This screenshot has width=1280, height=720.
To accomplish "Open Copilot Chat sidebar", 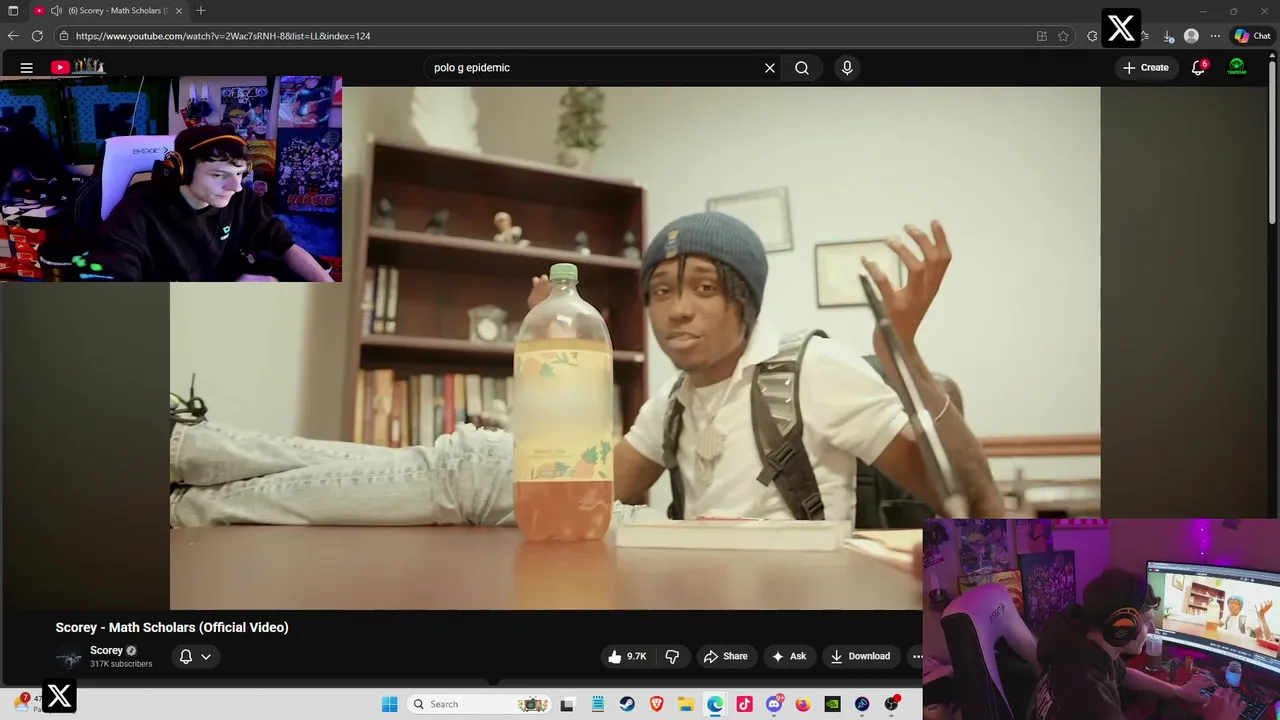I will [1252, 36].
